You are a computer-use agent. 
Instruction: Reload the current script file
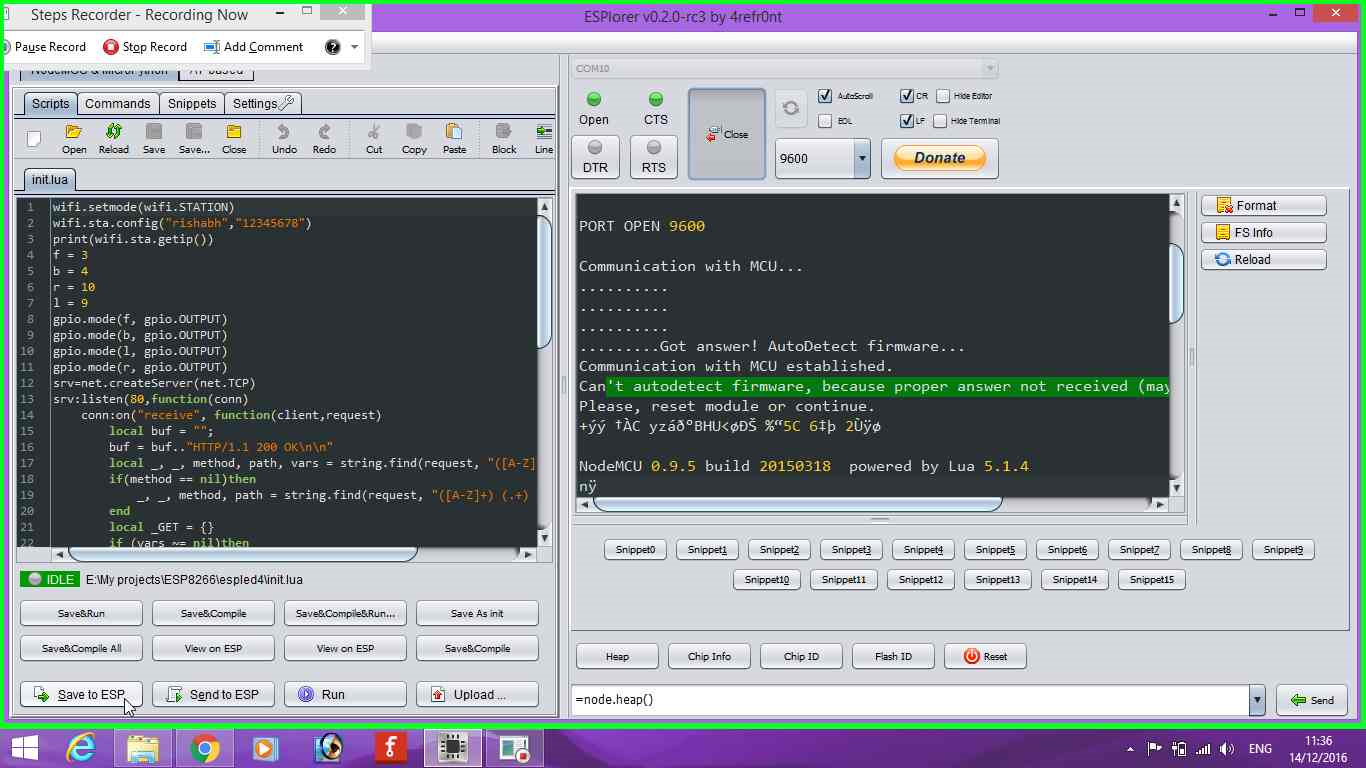click(114, 139)
